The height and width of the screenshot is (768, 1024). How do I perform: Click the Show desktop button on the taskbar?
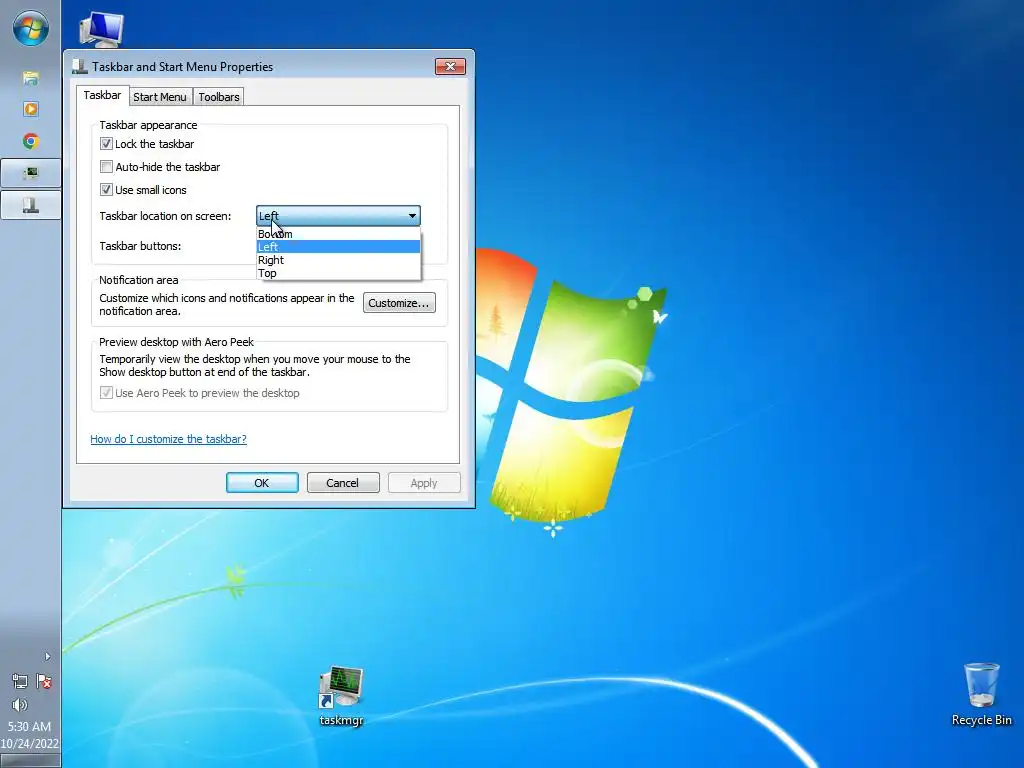point(30,761)
